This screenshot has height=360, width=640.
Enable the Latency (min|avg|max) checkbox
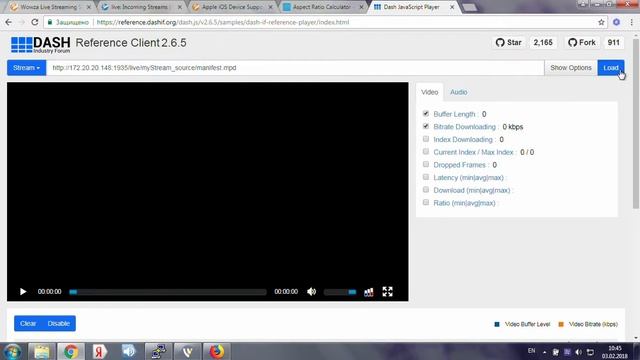click(426, 177)
